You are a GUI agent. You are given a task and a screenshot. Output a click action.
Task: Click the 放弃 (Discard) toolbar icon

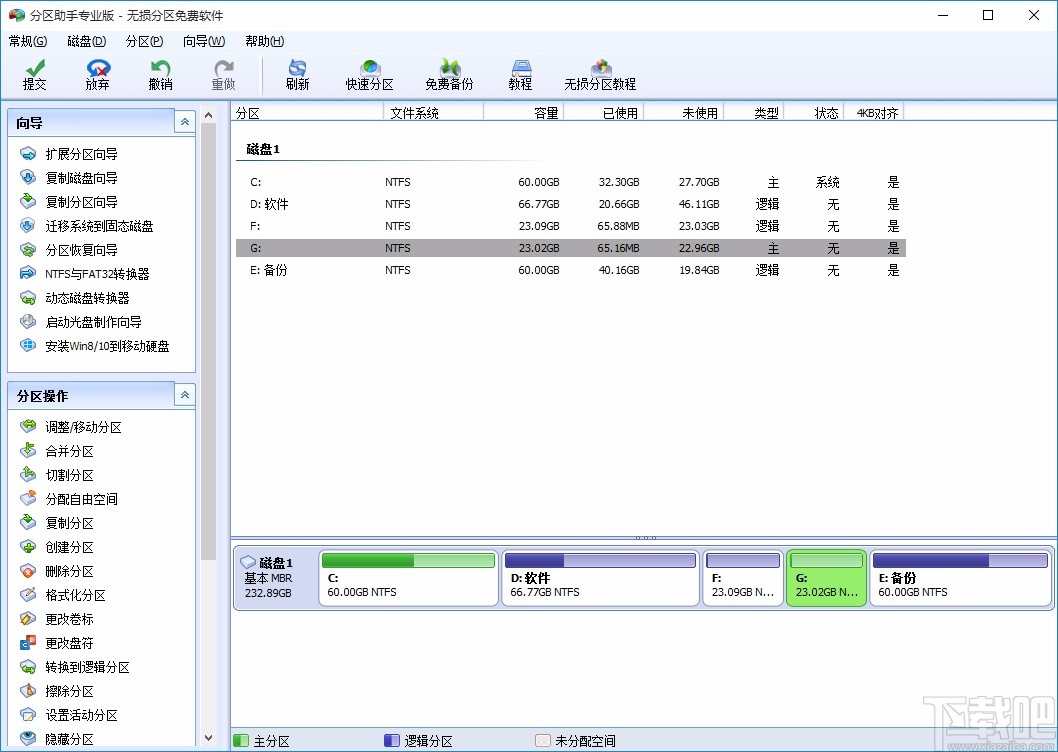tap(98, 69)
